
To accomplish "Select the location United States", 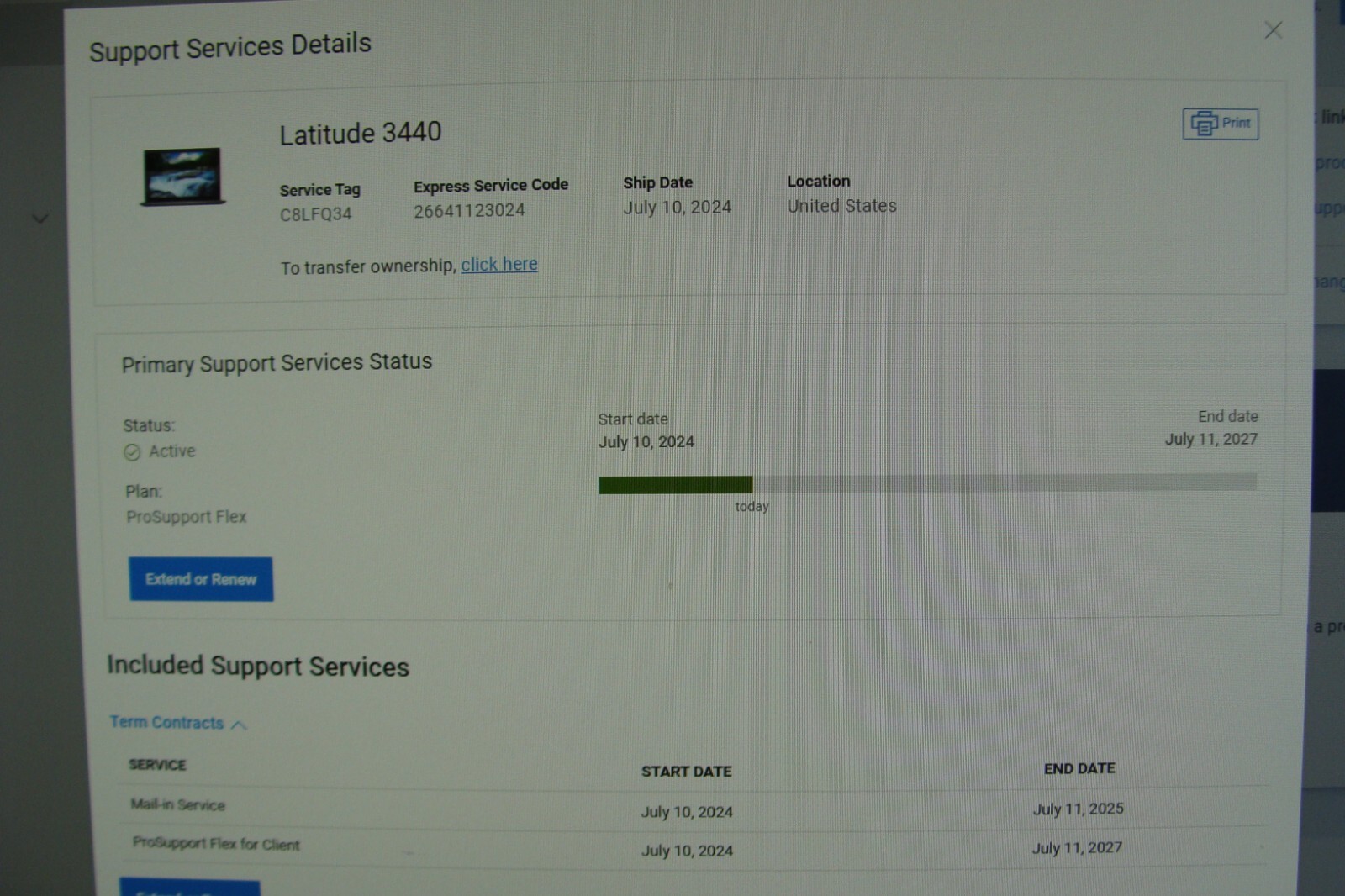I will point(841,206).
